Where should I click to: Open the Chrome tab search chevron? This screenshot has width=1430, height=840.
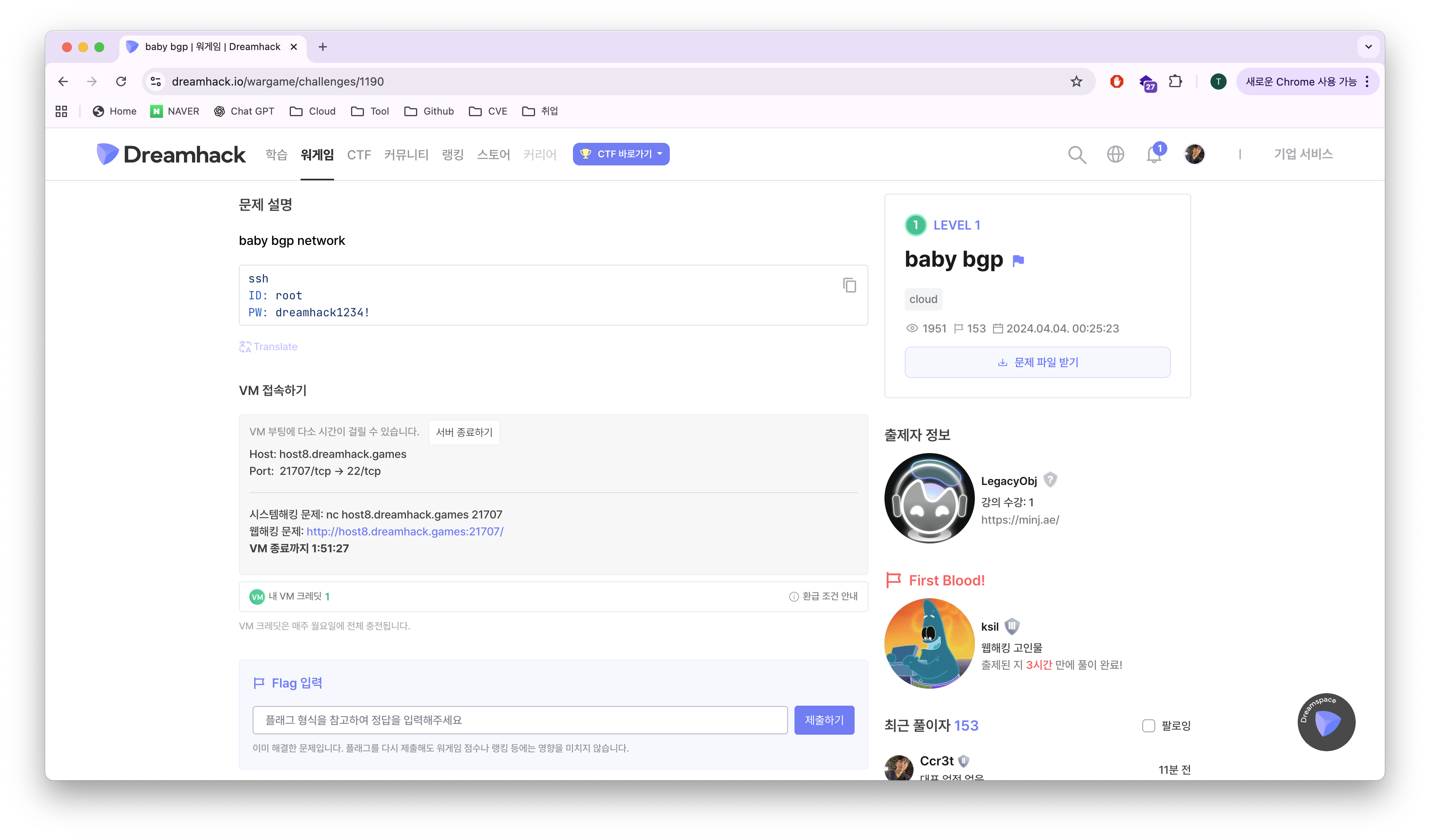pos(1368,46)
